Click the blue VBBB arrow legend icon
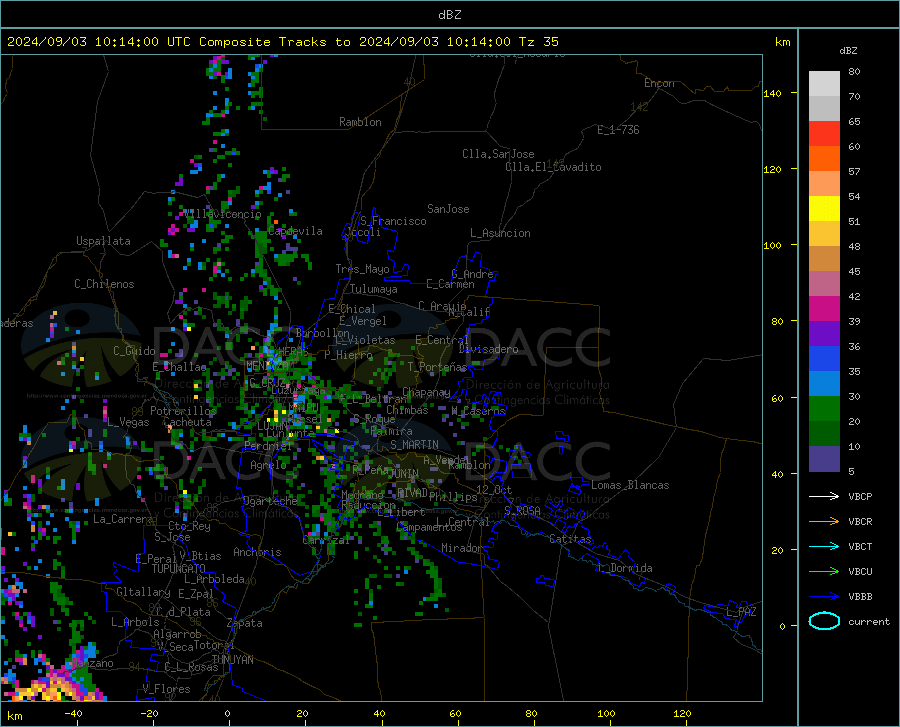Image resolution: width=900 pixels, height=727 pixels. [824, 596]
